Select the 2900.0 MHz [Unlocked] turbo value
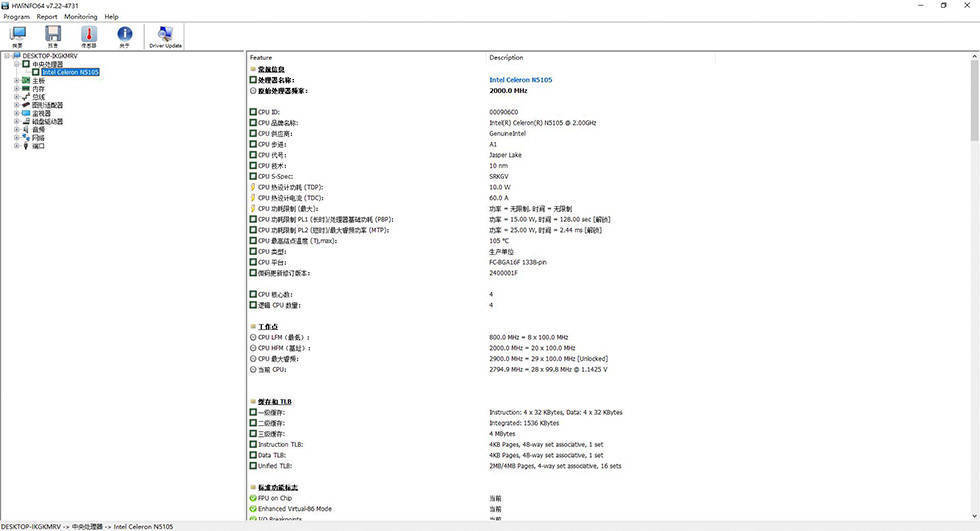Viewport: 980px width, 531px height. point(548,359)
